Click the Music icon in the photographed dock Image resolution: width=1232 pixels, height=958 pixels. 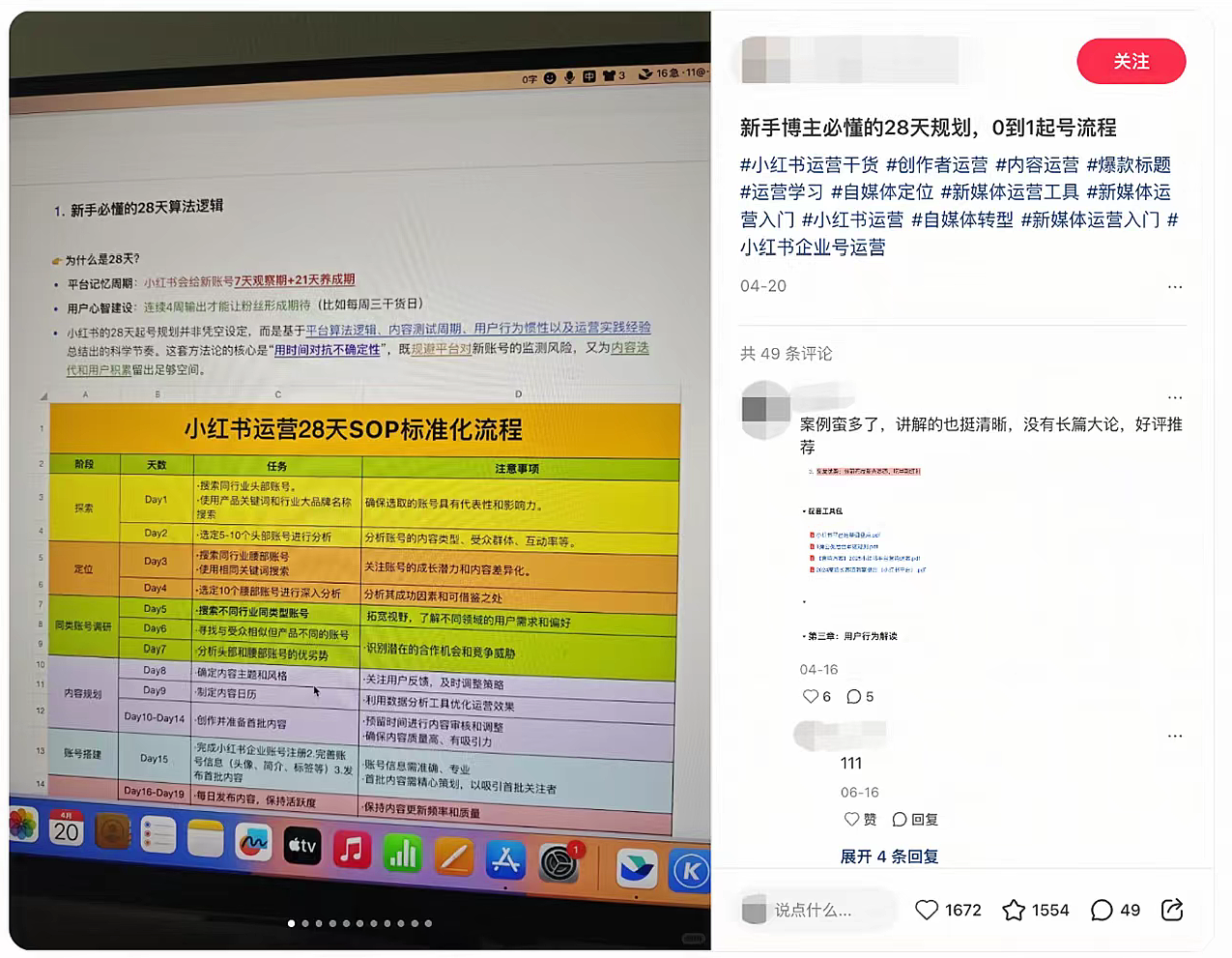[352, 850]
